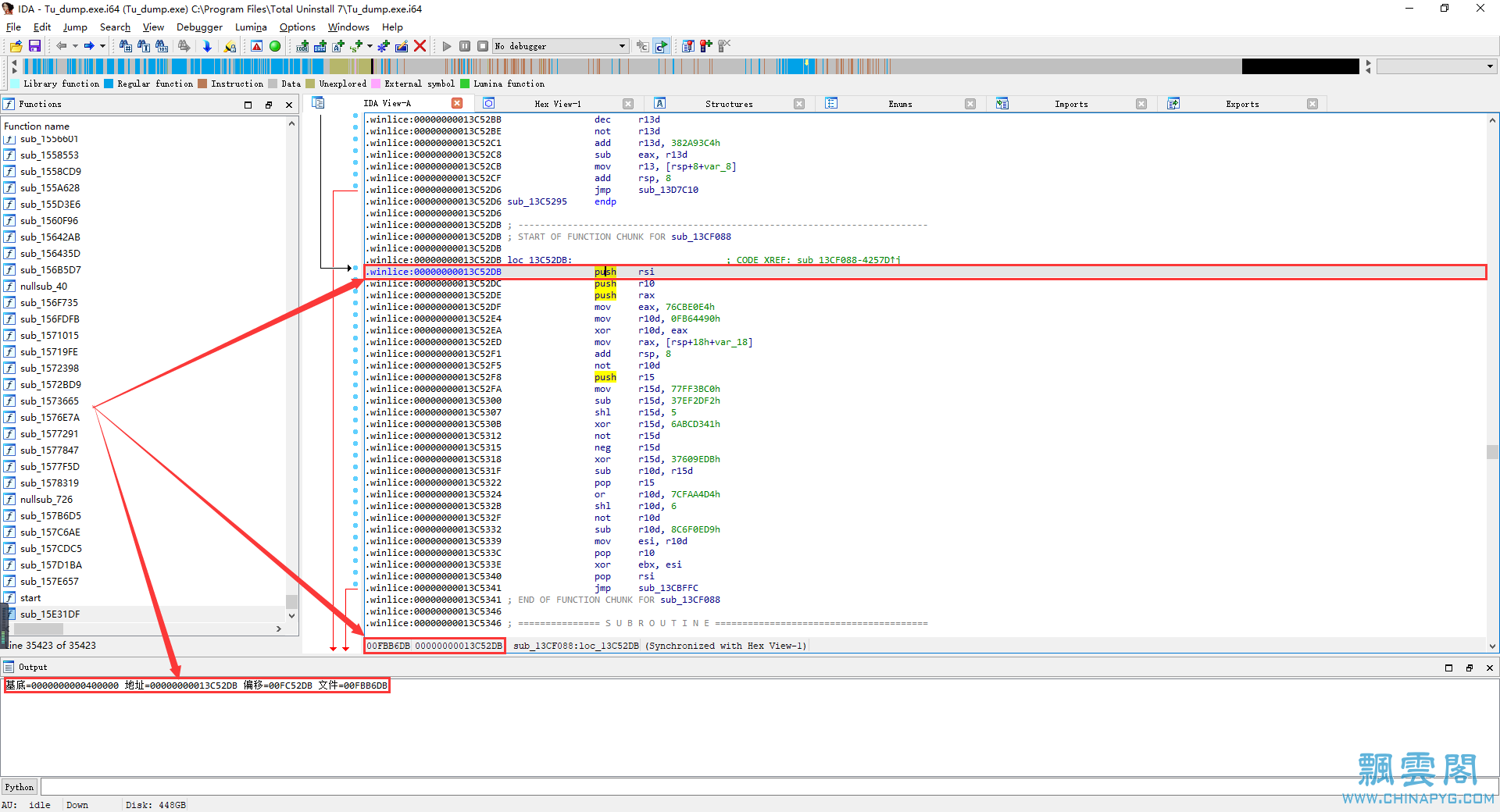Float the Output panel
Image resolution: width=1500 pixels, height=812 pixels.
click(x=1469, y=668)
